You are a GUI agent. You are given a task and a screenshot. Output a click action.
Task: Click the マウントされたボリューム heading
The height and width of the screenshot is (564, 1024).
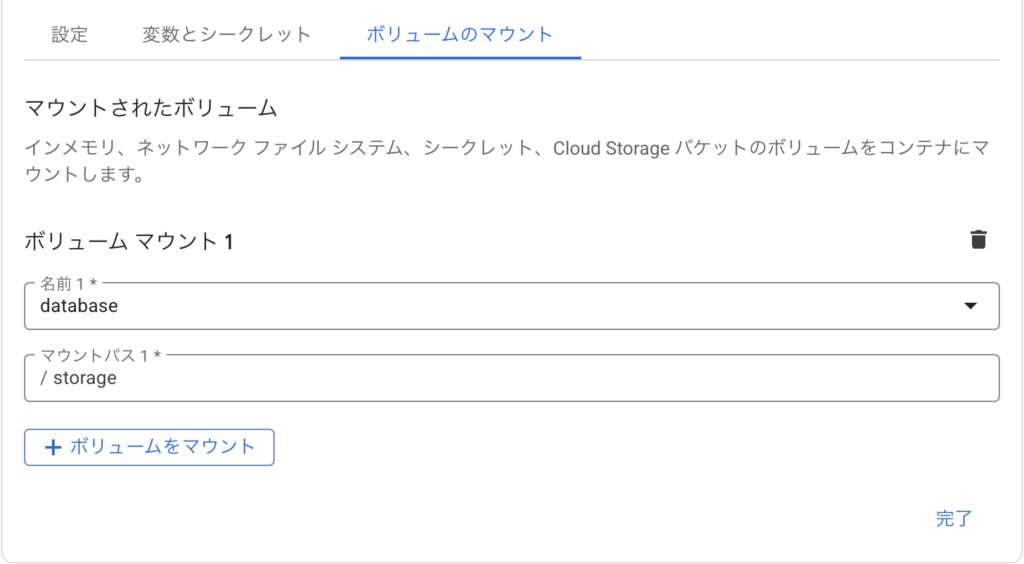click(150, 107)
